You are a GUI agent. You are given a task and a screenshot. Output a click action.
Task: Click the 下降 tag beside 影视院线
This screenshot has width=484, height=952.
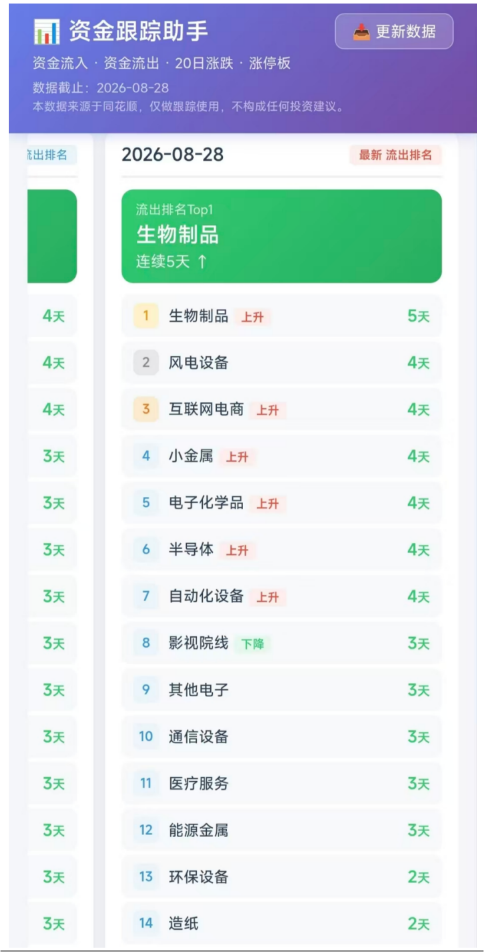coord(253,644)
